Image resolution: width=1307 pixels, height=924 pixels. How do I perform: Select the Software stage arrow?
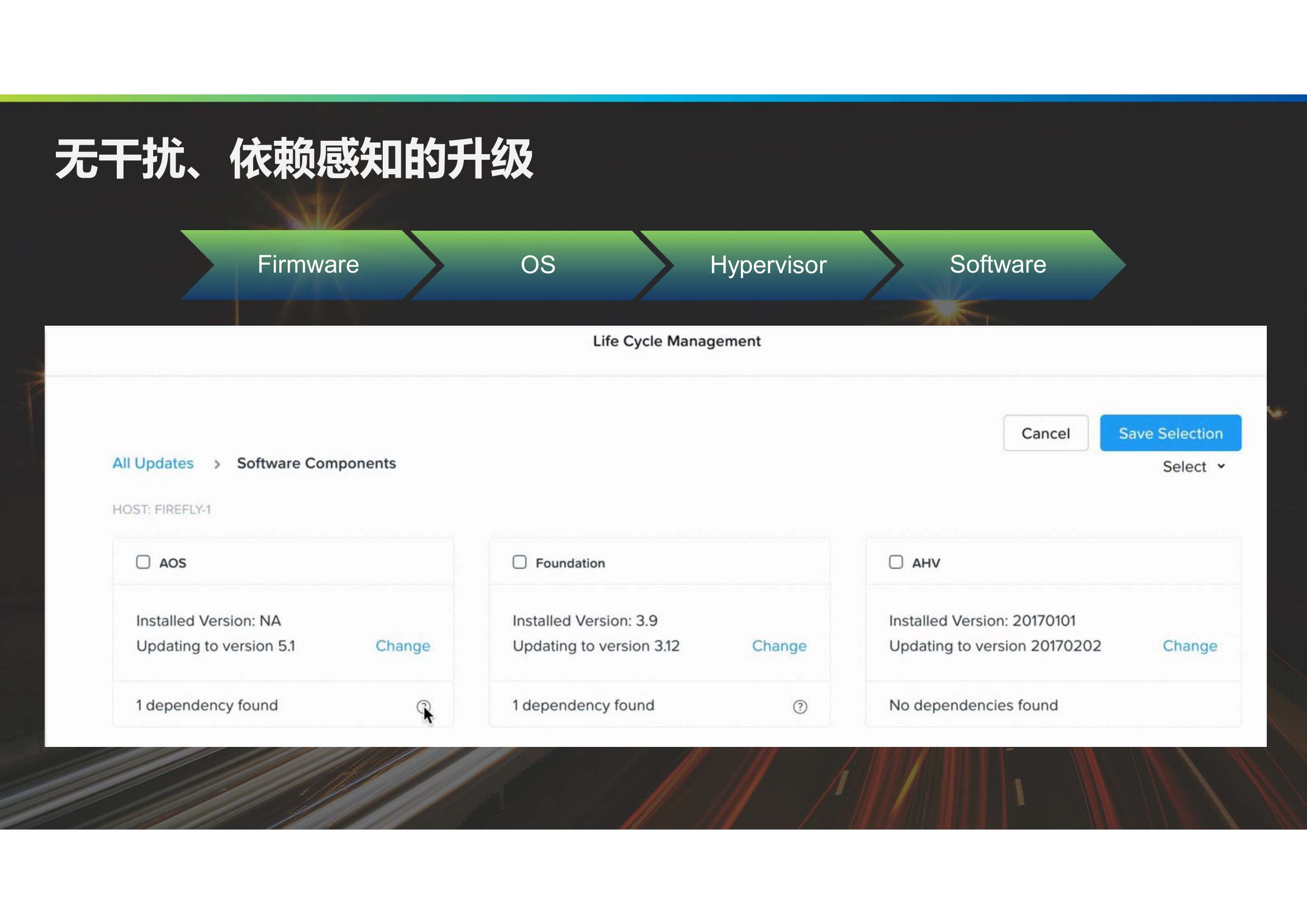998,265
